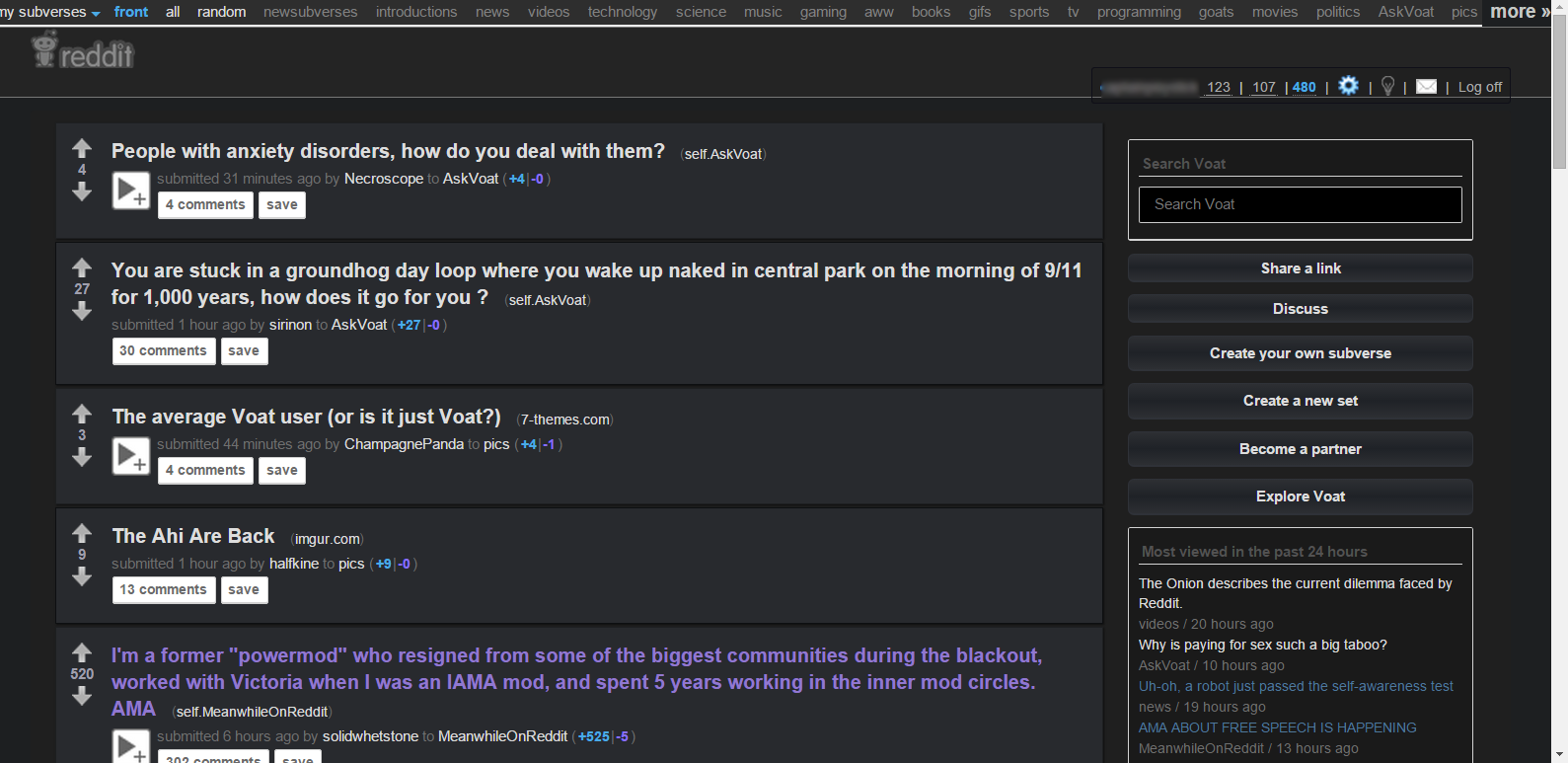1568x763 pixels.
Task: Click the Share a link button
Action: 1301,268
